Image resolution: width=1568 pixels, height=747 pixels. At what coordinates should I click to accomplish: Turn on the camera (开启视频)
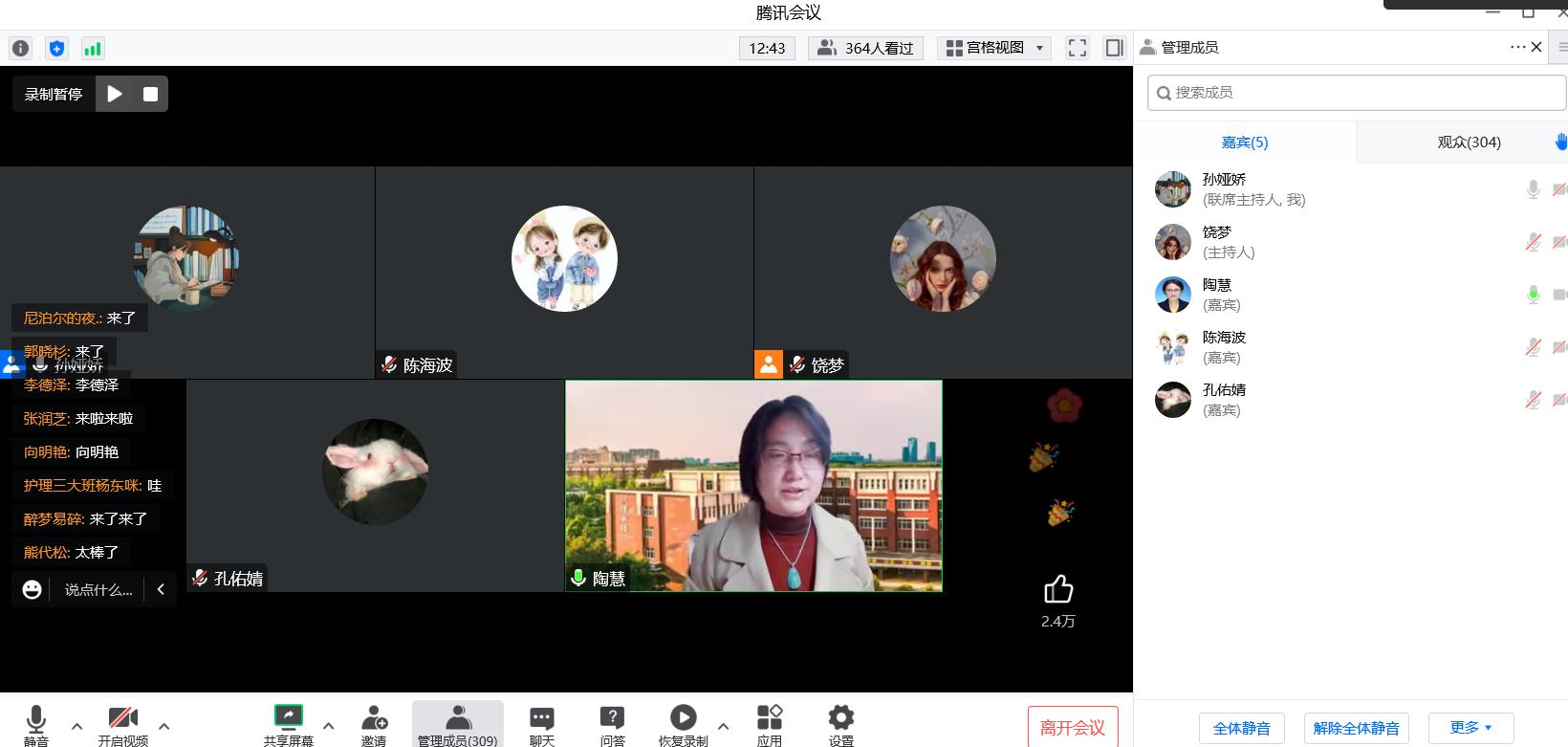coord(122,724)
